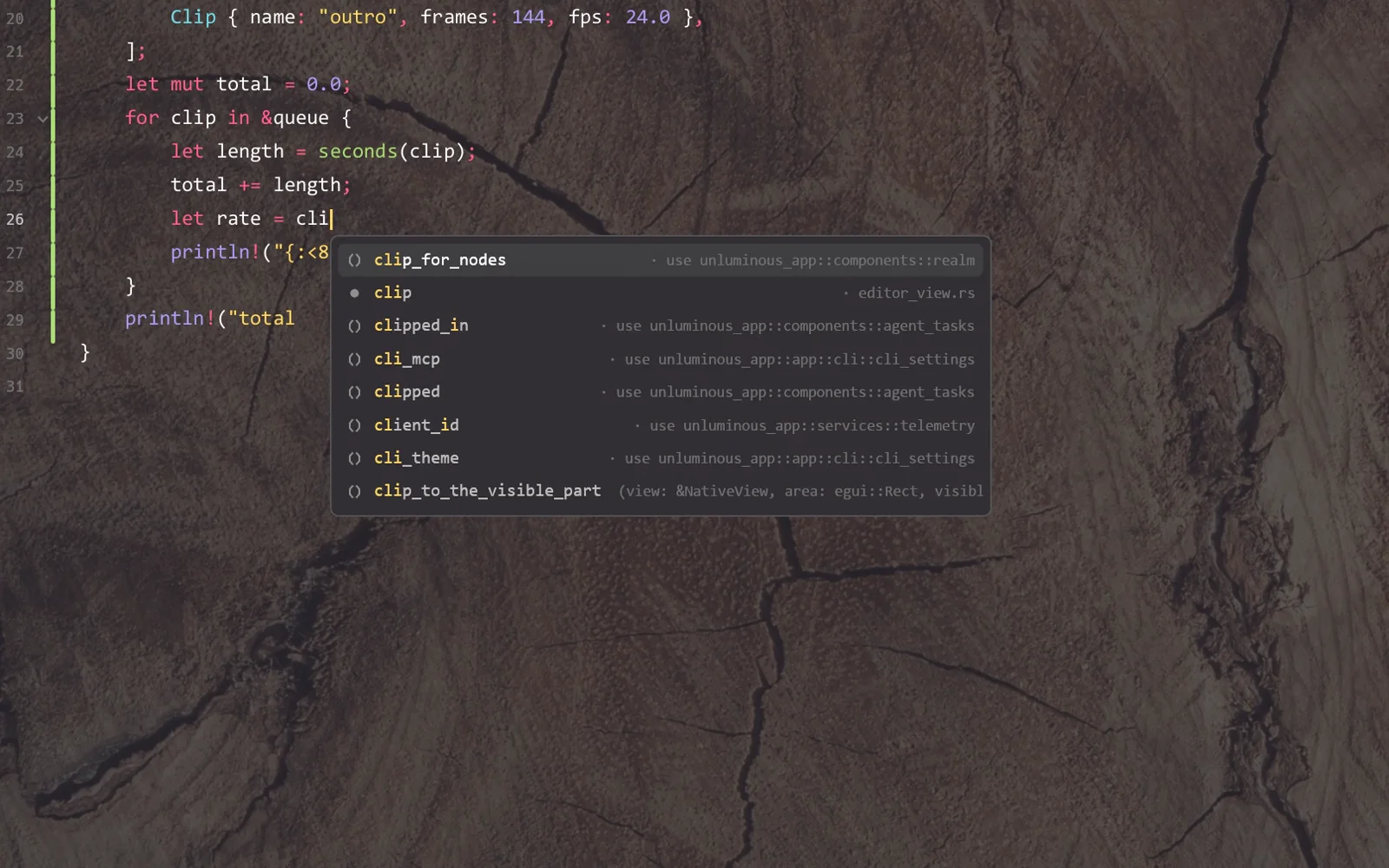Screen dimensions: 1389x868
Task: Click 'use unluminous_app::components::realm' import hint
Action: click(820, 260)
